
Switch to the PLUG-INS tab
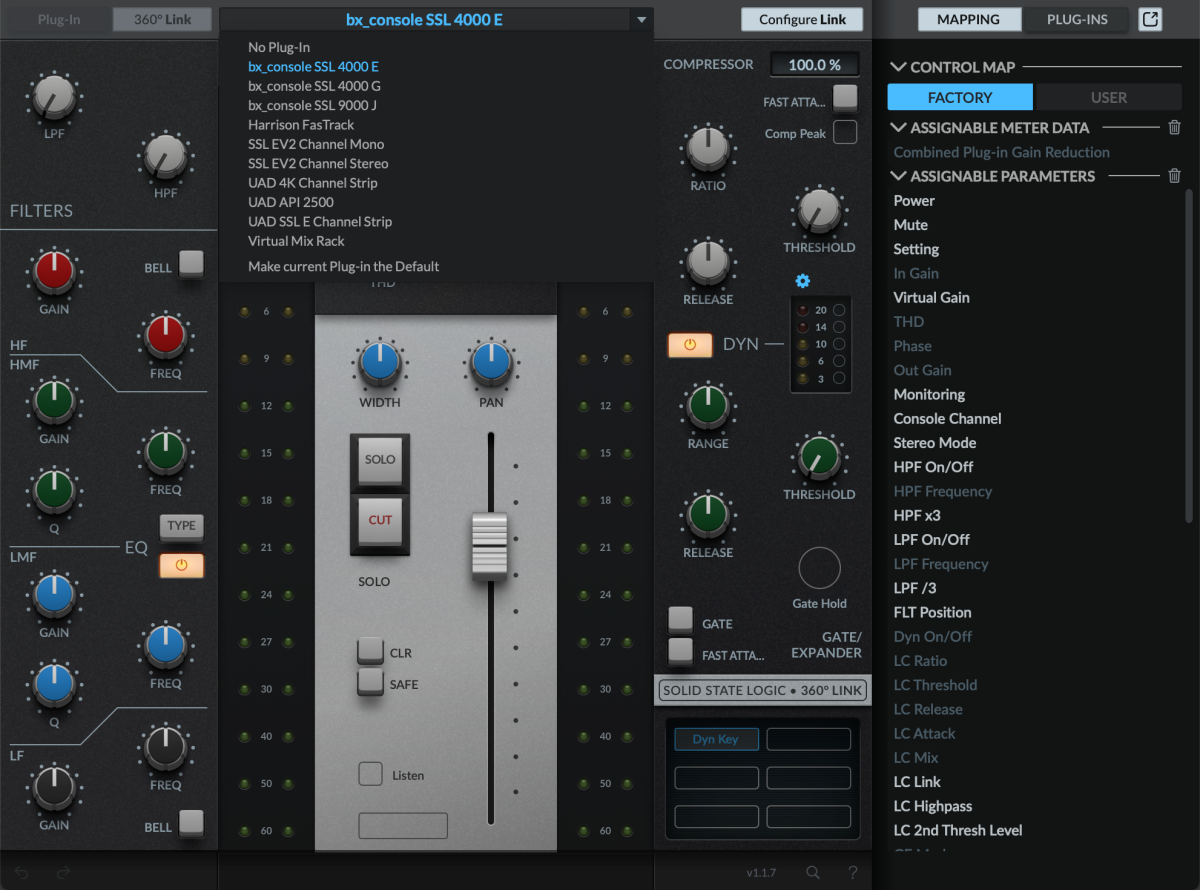[1076, 19]
